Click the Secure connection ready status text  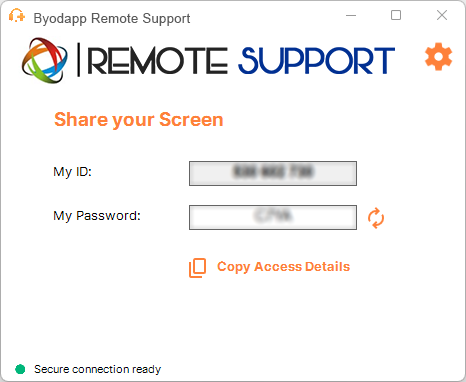click(x=97, y=369)
